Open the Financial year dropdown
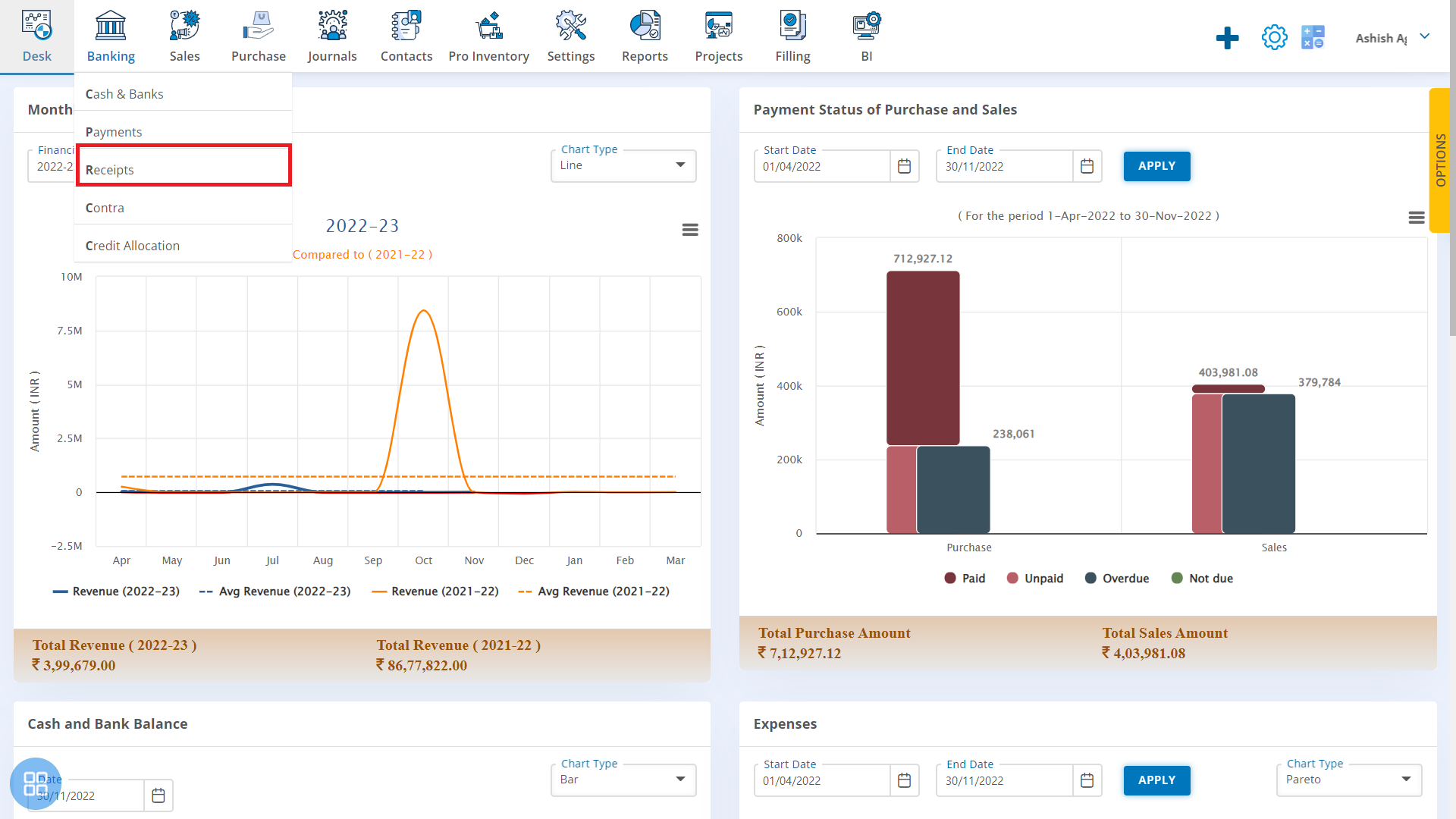Screen dimensions: 1456x819 (51, 165)
